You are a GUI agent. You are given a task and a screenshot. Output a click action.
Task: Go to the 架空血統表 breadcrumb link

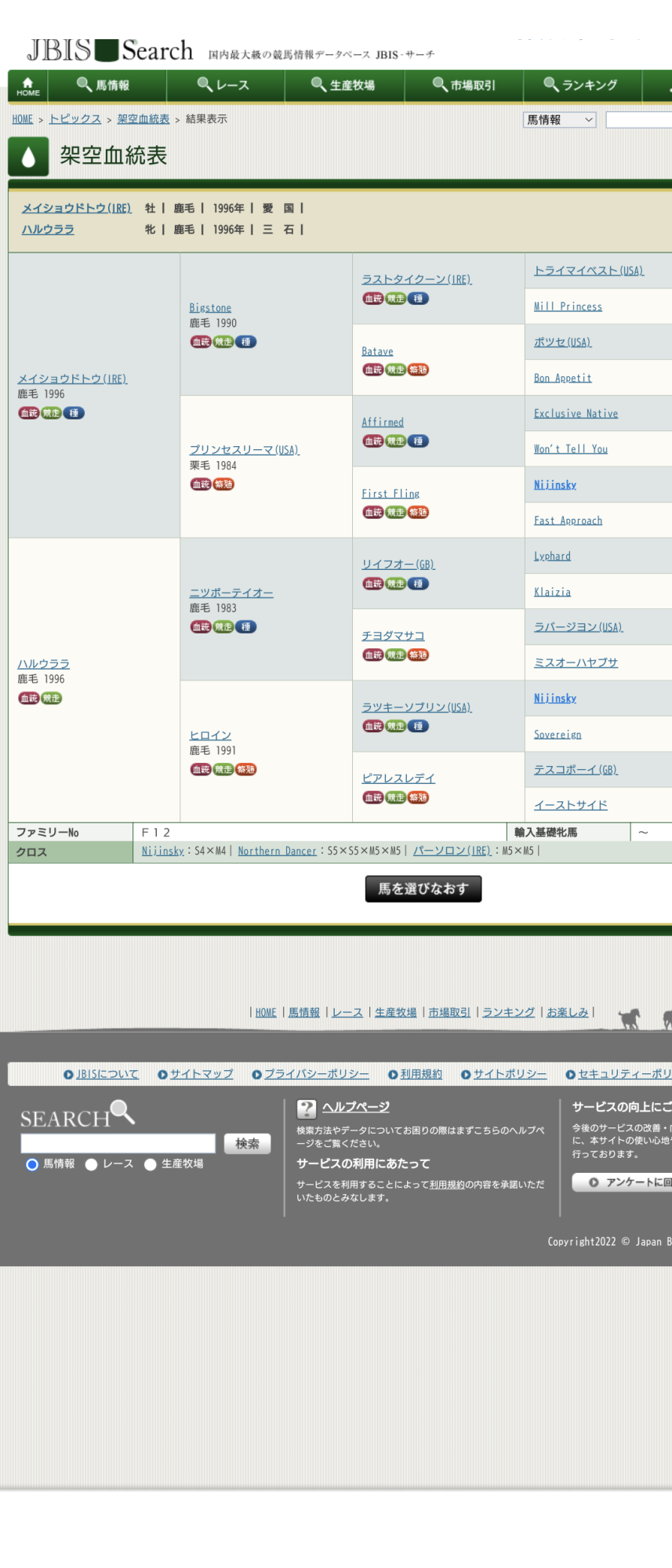coord(143,119)
